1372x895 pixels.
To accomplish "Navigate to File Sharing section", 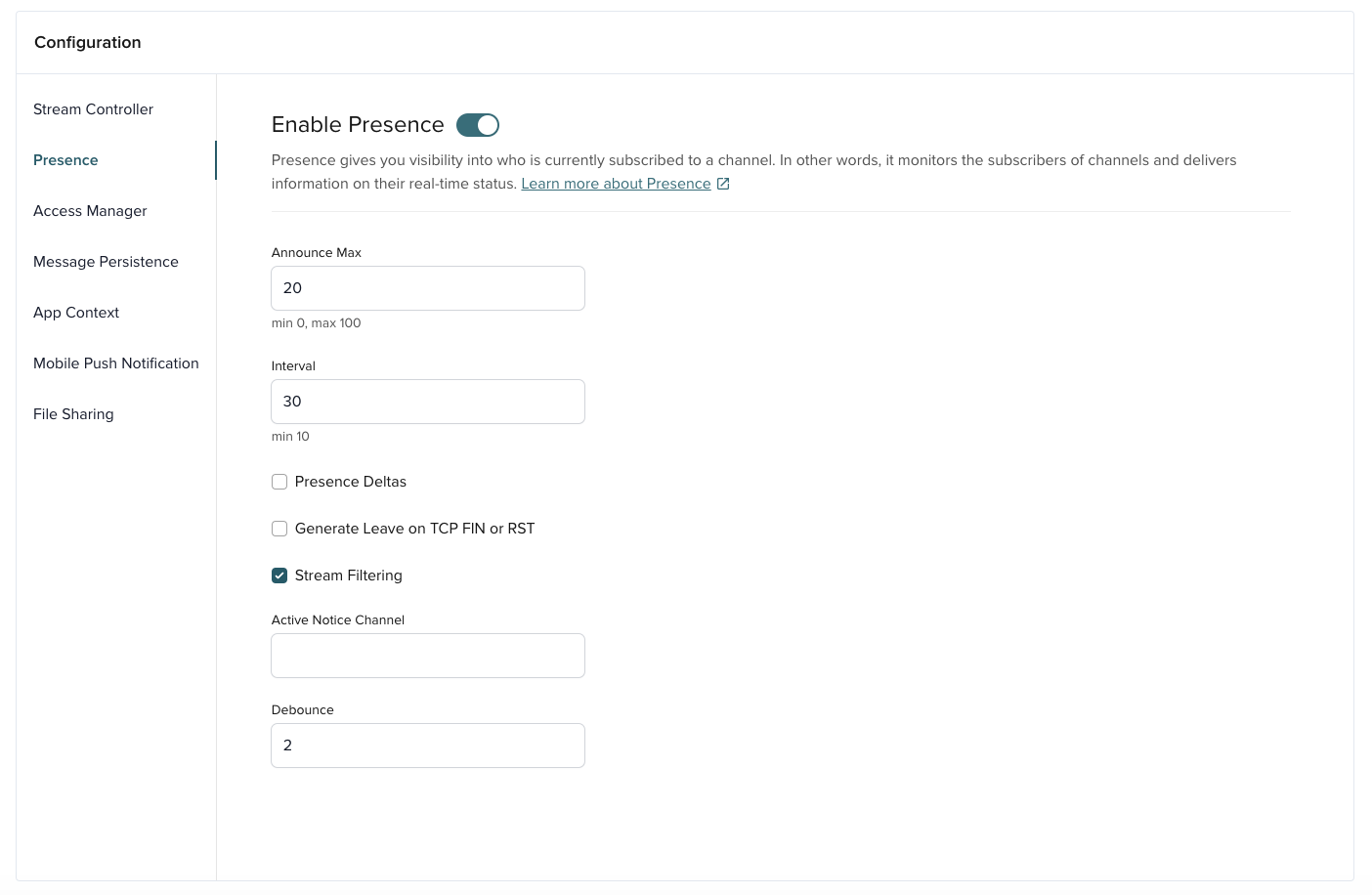I will coord(73,414).
